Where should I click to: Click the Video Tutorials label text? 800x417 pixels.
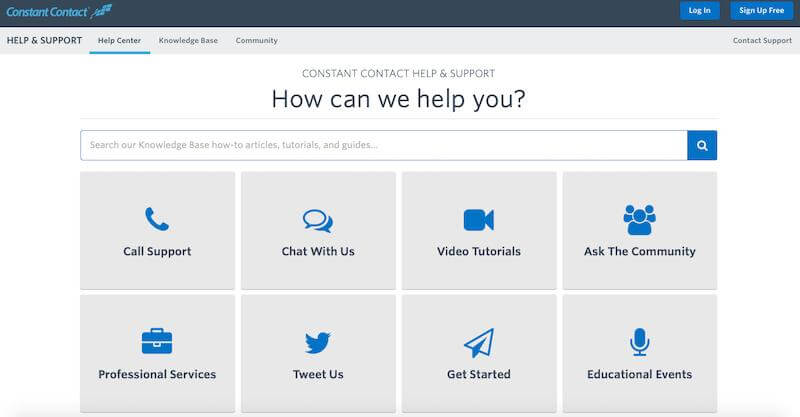coord(479,252)
